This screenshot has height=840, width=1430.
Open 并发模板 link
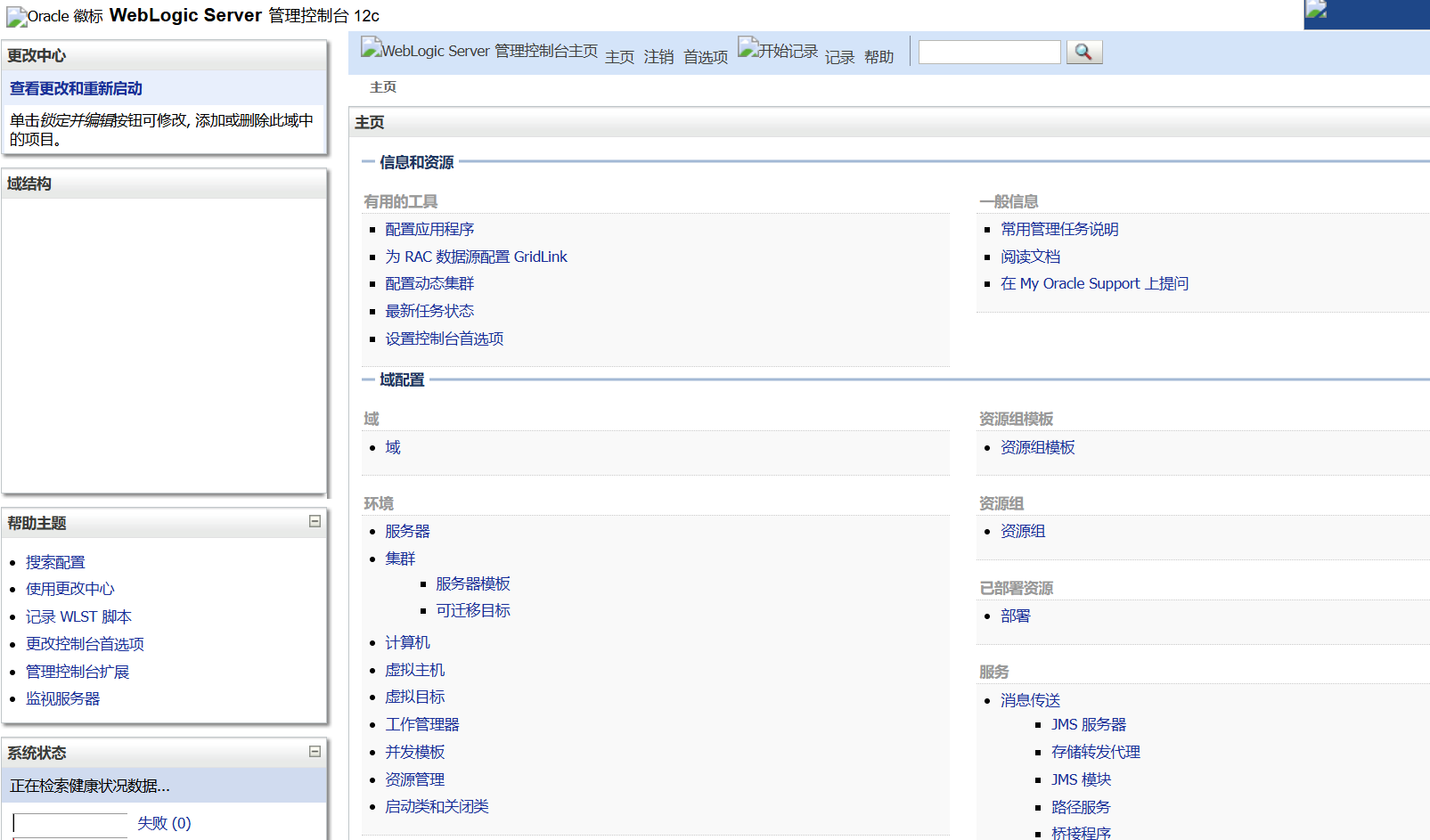(x=414, y=752)
